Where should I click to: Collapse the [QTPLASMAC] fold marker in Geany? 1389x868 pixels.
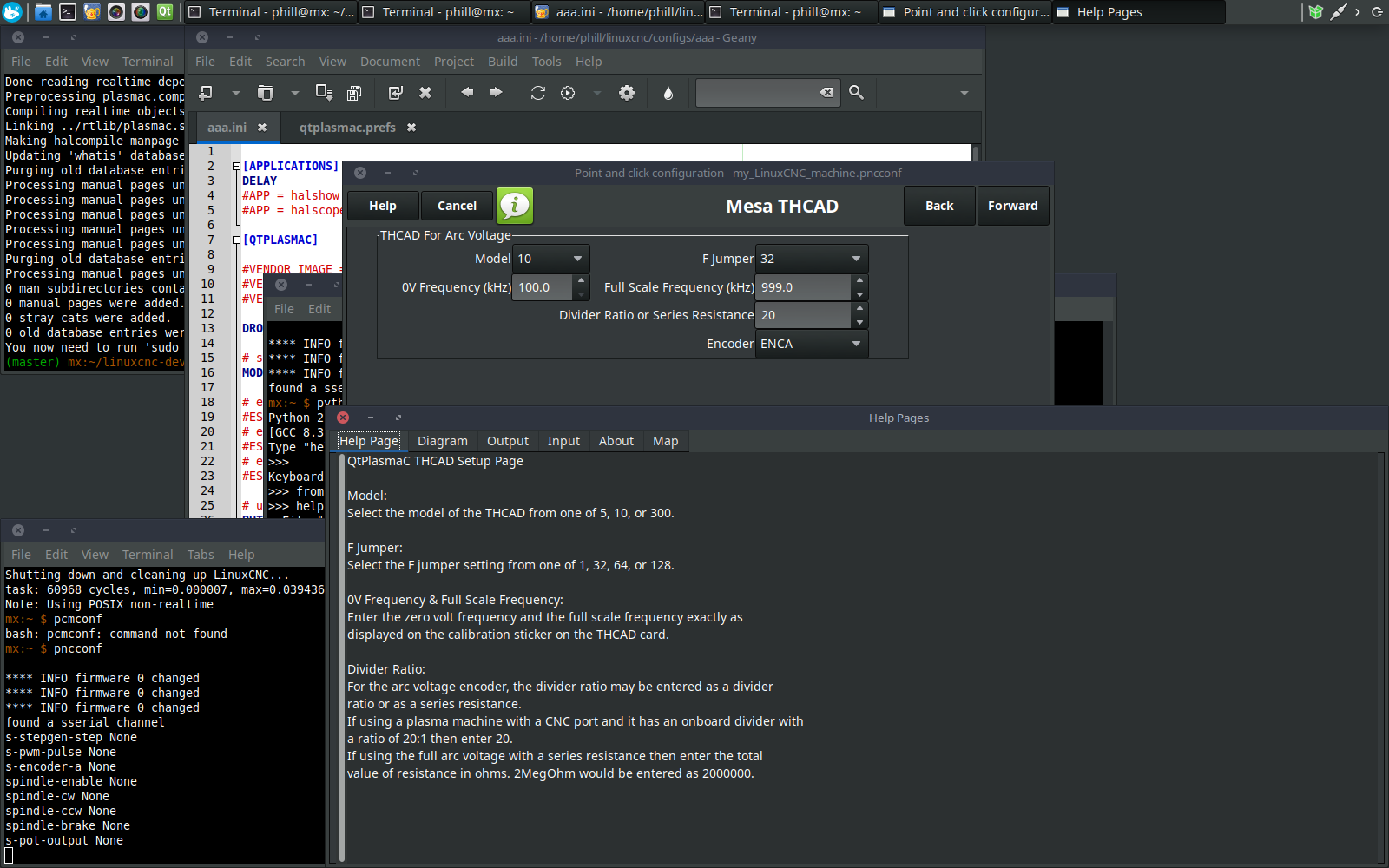coord(236,240)
